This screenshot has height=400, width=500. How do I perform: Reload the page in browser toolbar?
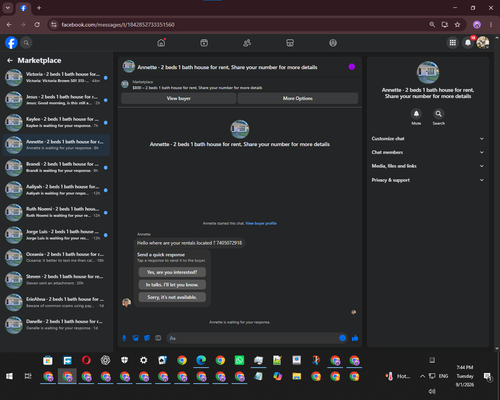point(37,25)
